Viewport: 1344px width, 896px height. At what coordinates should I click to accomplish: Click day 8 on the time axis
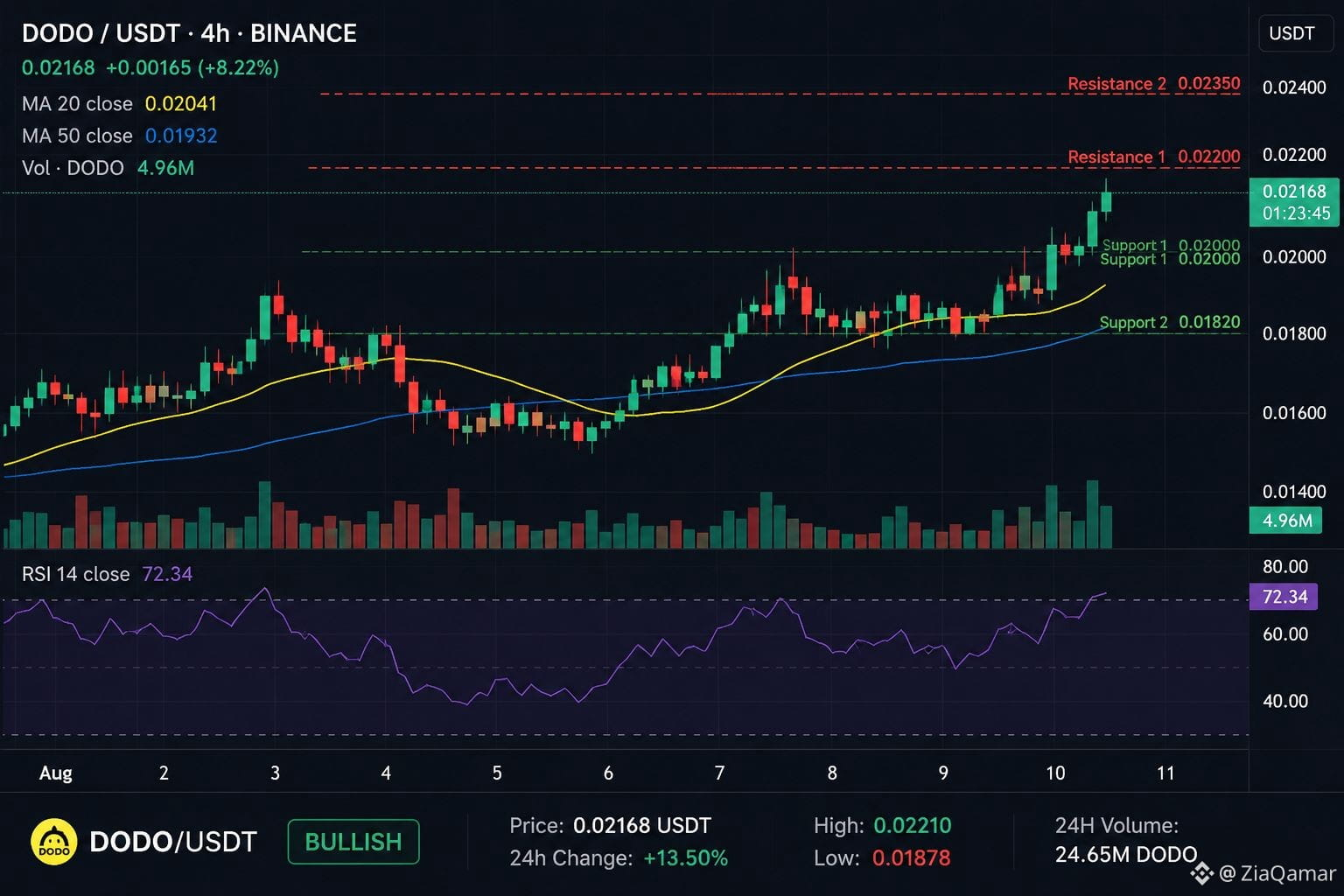(x=832, y=773)
